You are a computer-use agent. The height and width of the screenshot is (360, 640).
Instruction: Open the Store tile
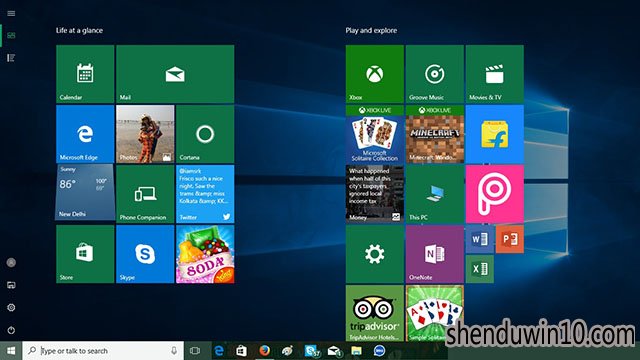pos(85,254)
